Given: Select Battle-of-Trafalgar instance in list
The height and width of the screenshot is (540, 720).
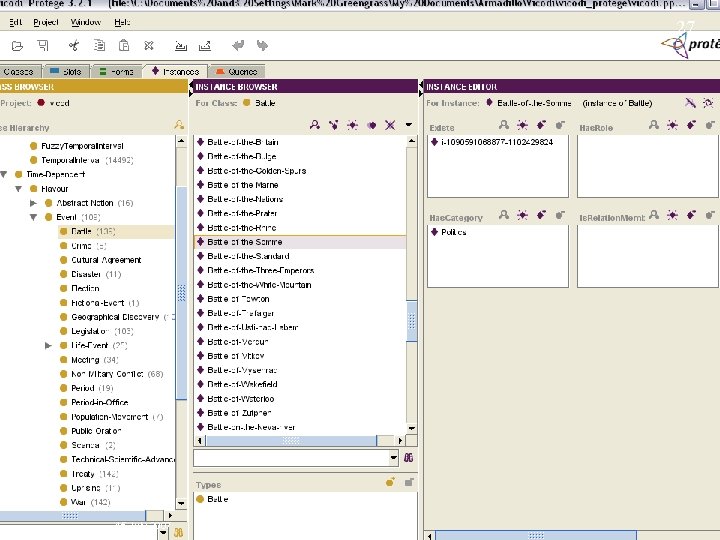Looking at the screenshot, I should tap(241, 313).
